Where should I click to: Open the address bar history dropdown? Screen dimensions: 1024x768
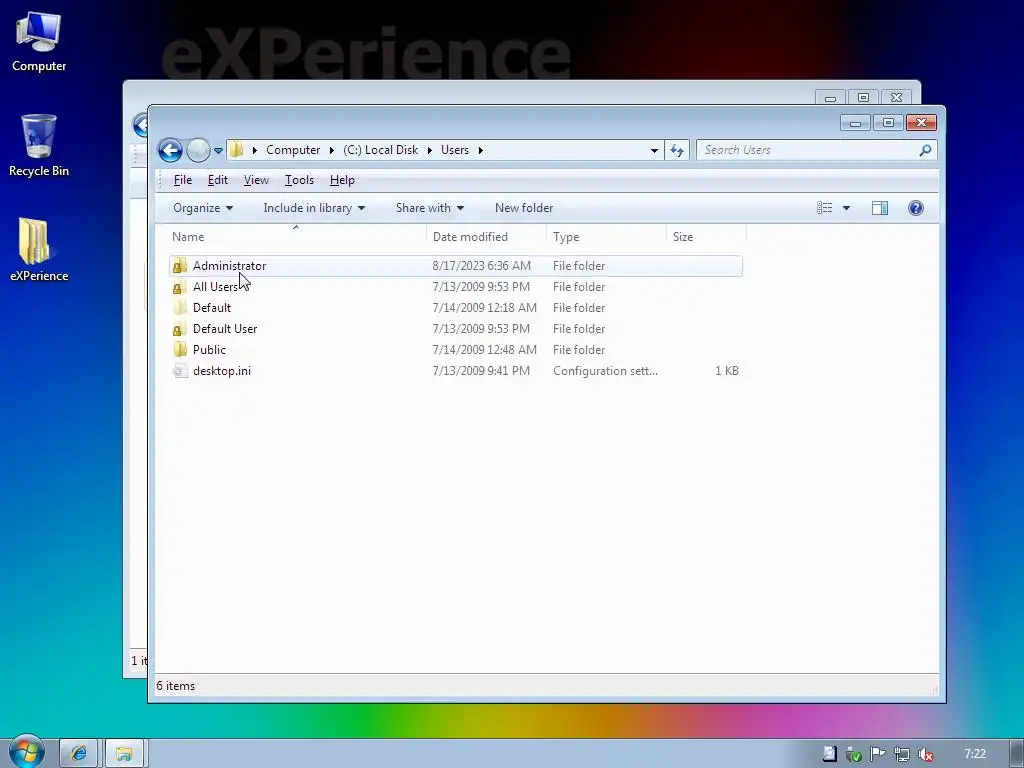[x=654, y=150]
